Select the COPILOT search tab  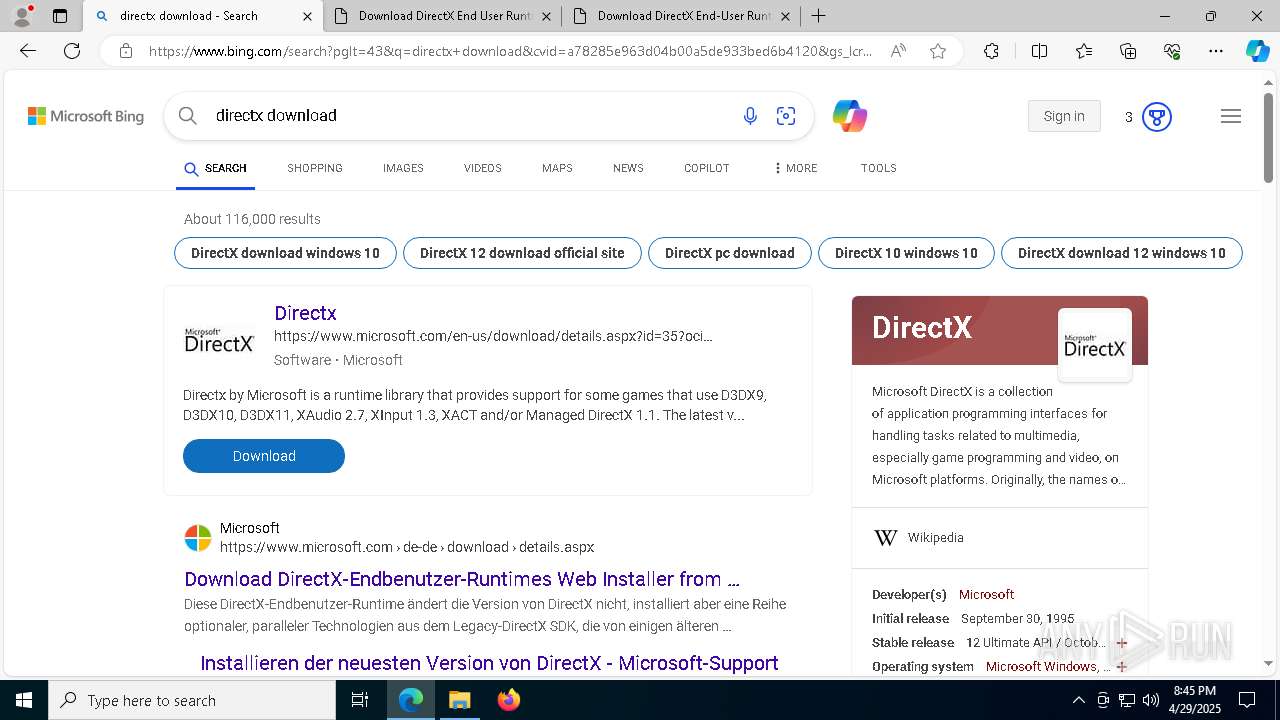click(707, 168)
